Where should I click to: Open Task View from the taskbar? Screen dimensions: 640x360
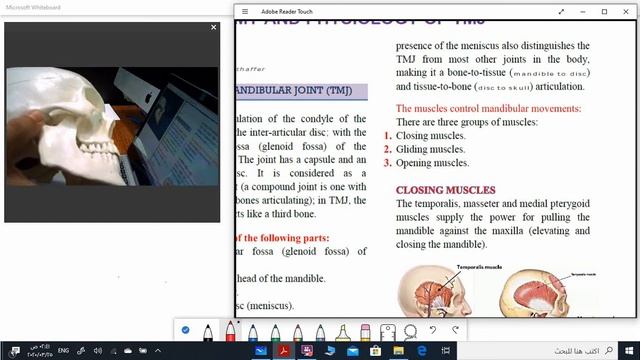(x=445, y=351)
